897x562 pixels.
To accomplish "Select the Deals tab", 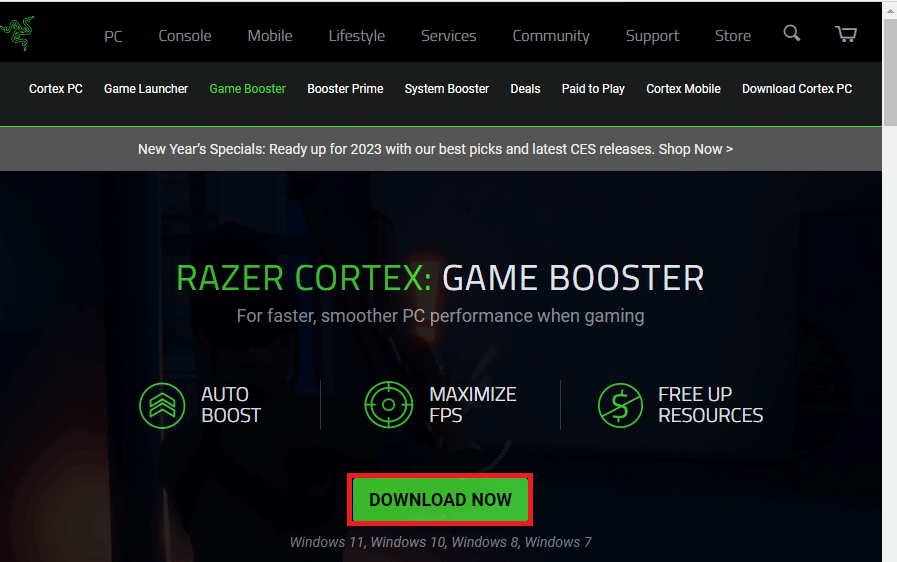I will (525, 89).
